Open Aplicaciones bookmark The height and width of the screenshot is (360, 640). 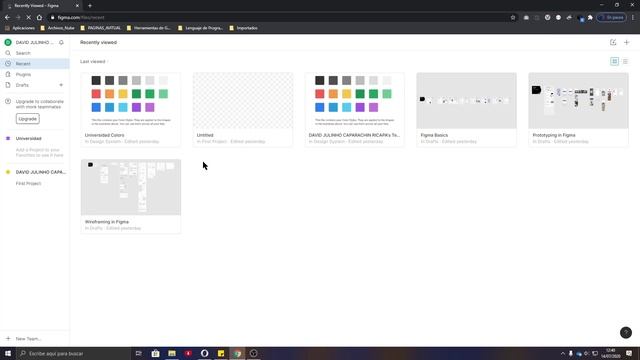pos(20,28)
